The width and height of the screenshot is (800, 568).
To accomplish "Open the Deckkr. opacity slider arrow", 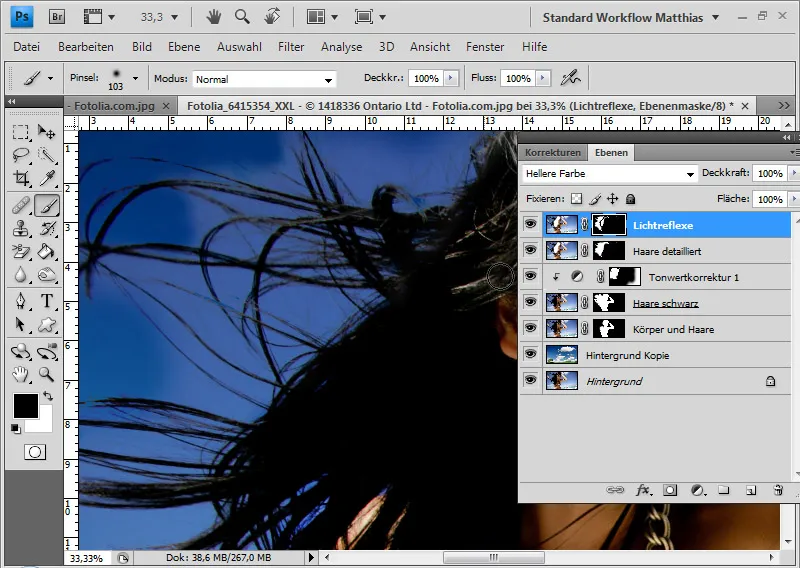I will click(451, 78).
